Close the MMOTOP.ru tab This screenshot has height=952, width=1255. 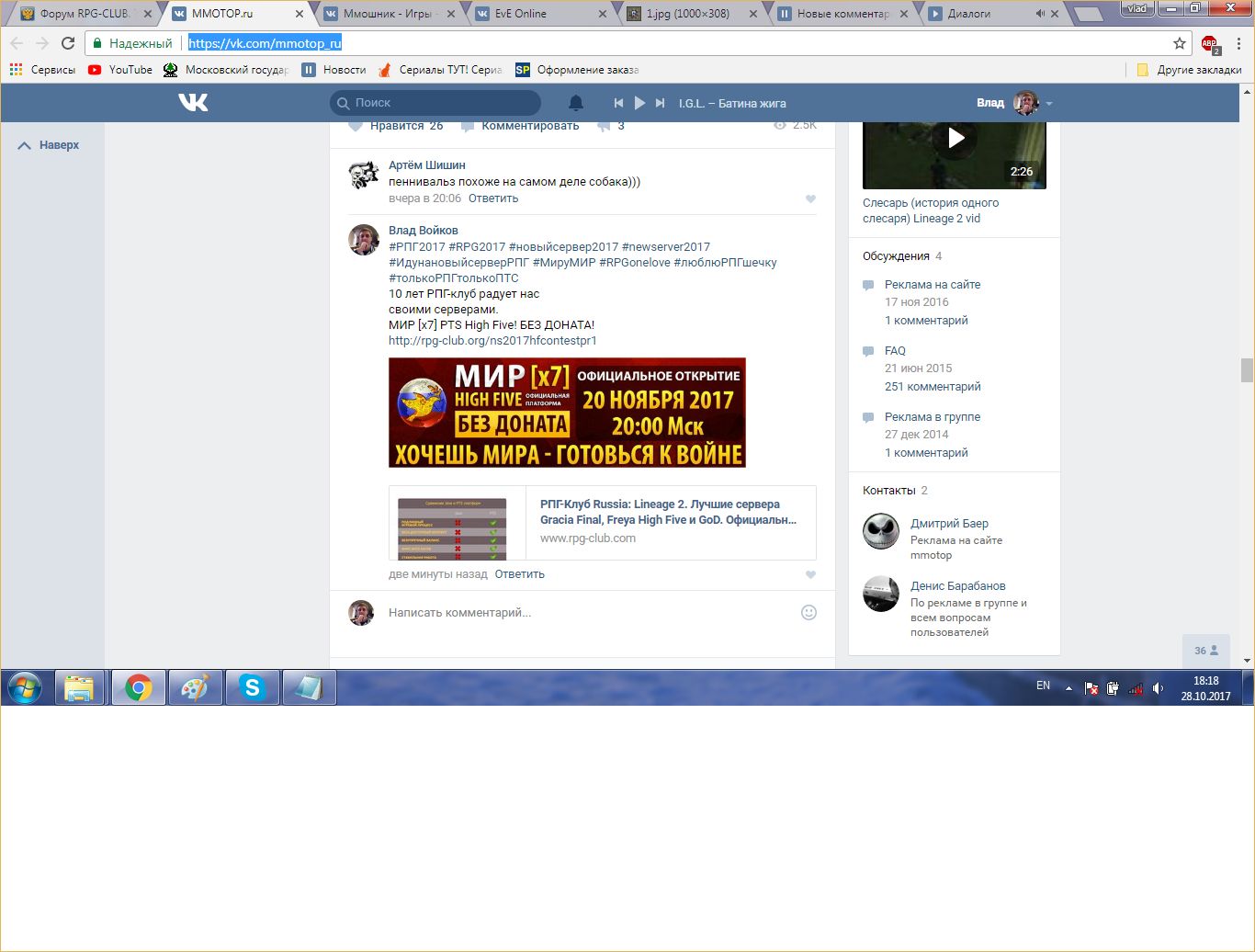tap(299, 14)
